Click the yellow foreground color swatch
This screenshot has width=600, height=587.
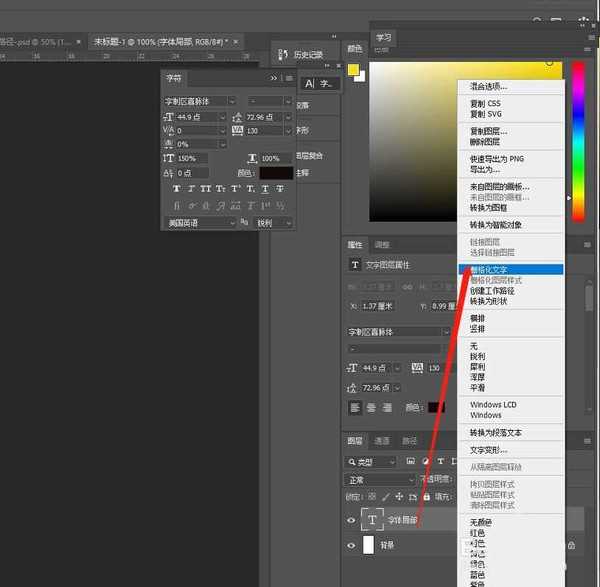[x=353, y=70]
